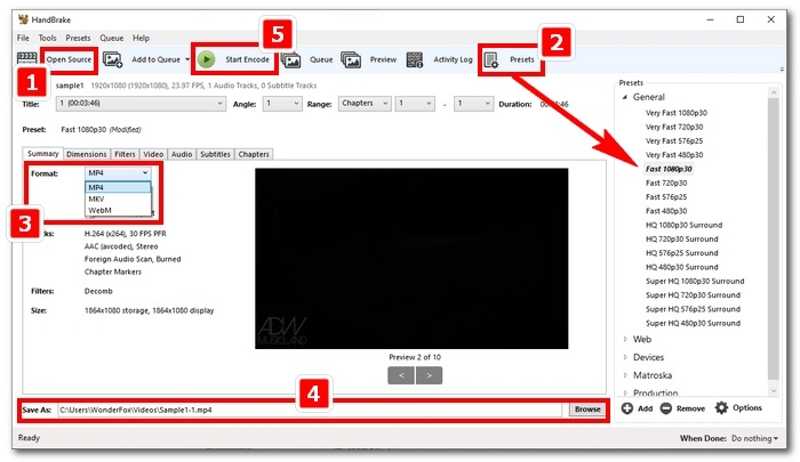Image resolution: width=800 pixels, height=462 pixels.
Task: Open the Title dropdown
Action: click(141, 104)
